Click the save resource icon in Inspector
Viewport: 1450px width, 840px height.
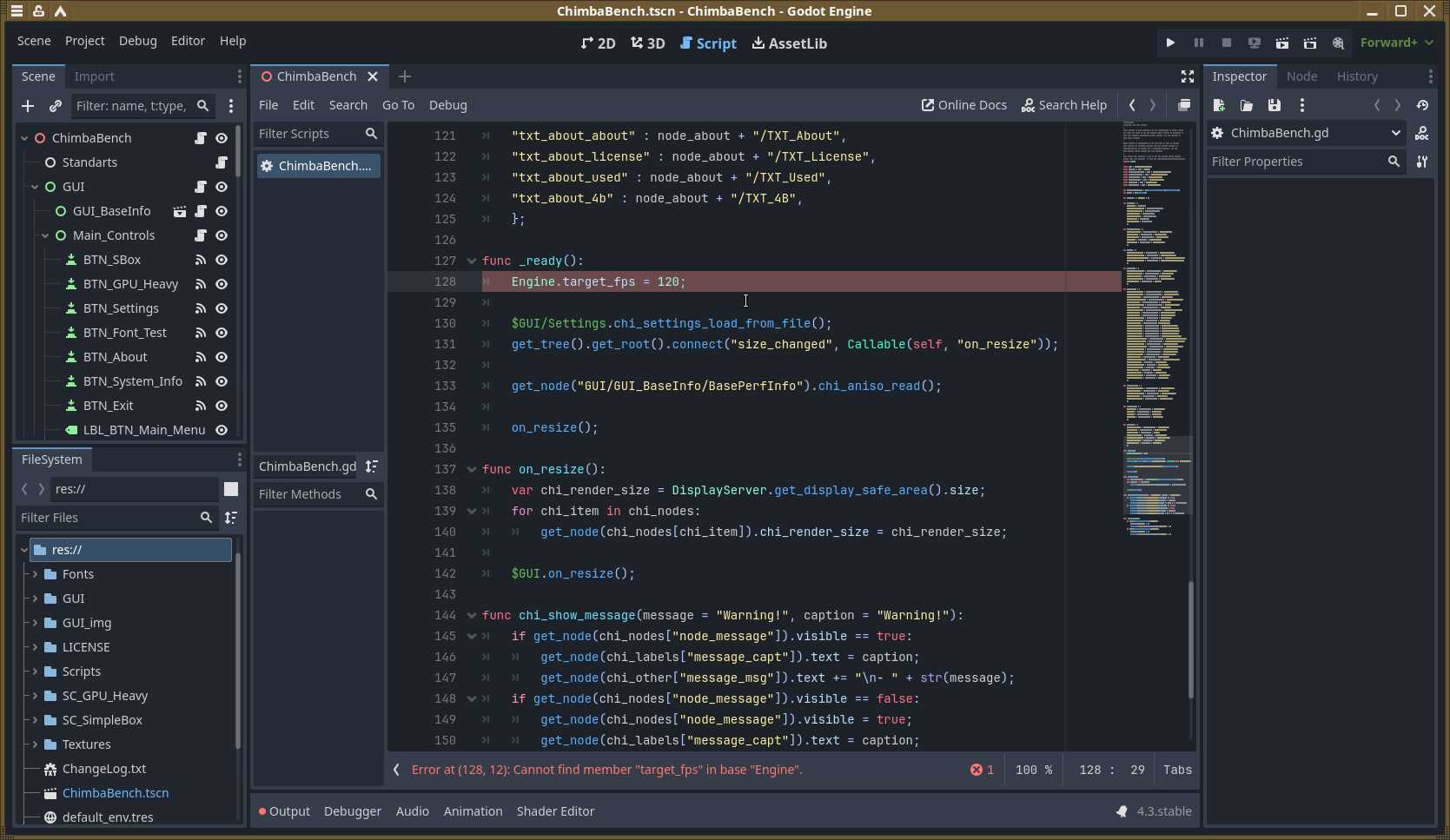tap(1274, 105)
